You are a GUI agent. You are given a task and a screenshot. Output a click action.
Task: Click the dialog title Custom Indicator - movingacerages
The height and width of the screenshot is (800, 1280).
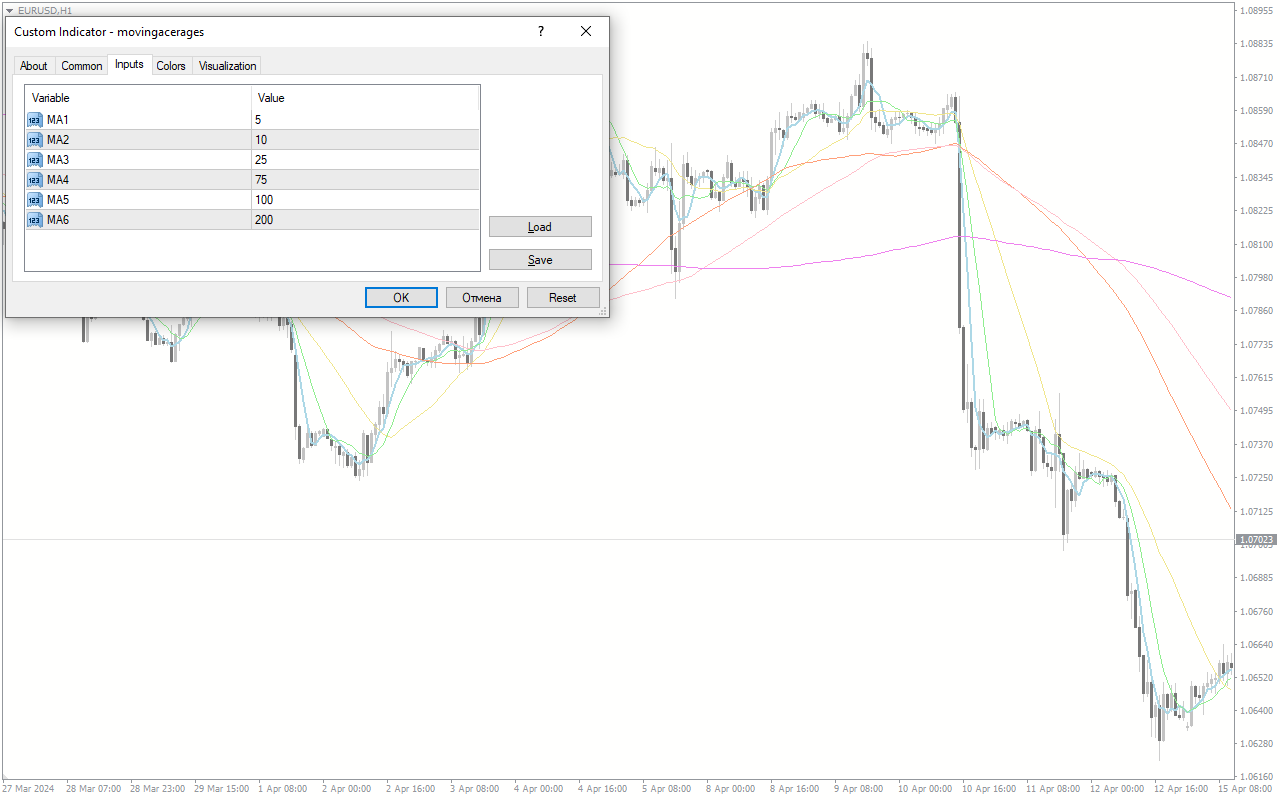(109, 32)
